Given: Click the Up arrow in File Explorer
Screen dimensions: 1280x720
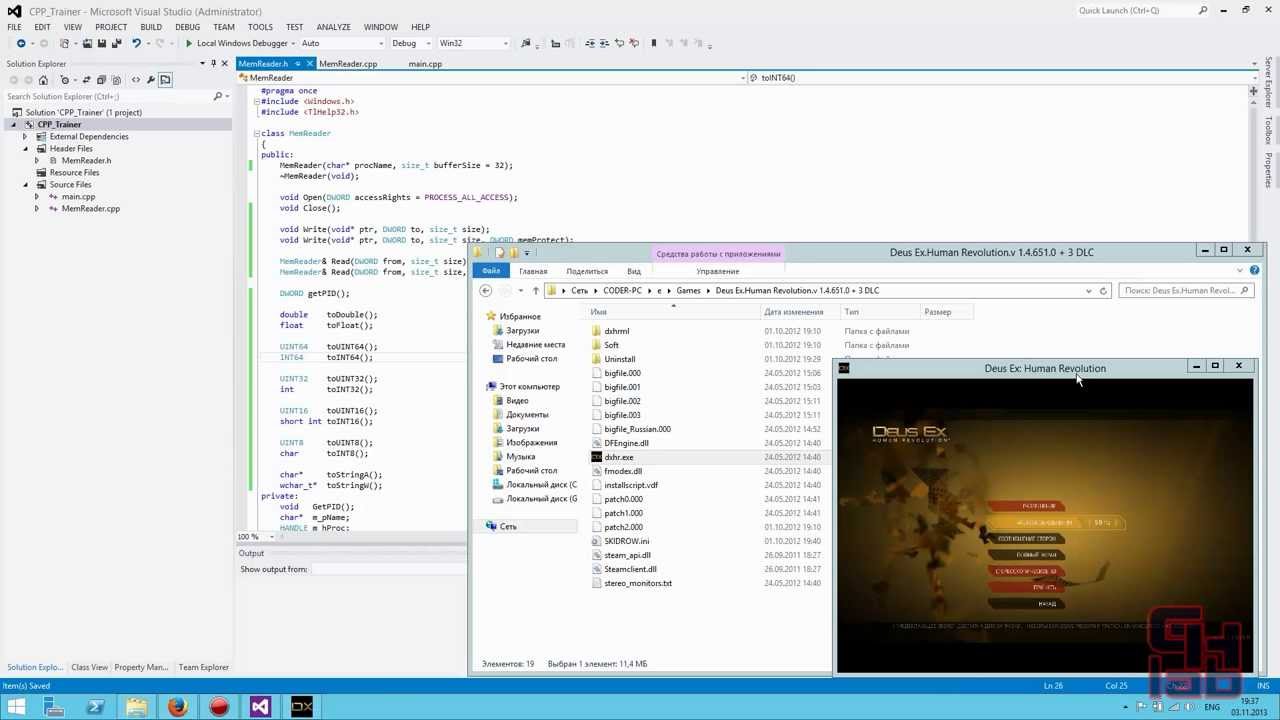Looking at the screenshot, I should pos(535,290).
